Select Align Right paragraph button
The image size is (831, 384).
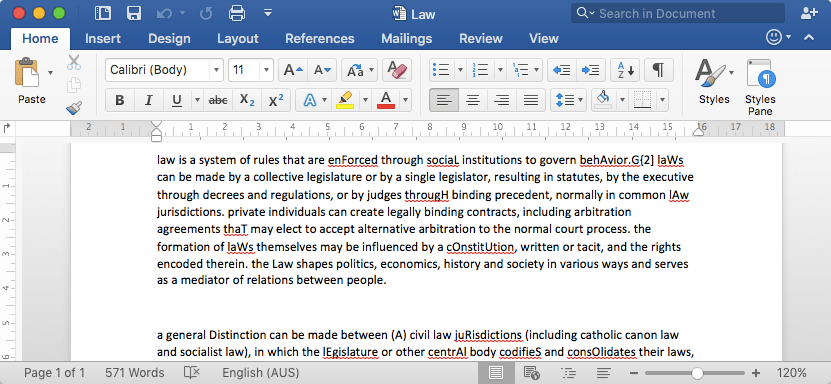[502, 100]
